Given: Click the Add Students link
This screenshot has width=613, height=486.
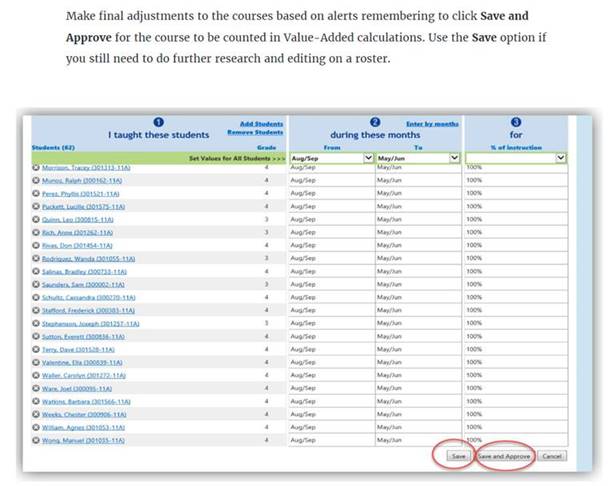Looking at the screenshot, I should tap(262, 124).
